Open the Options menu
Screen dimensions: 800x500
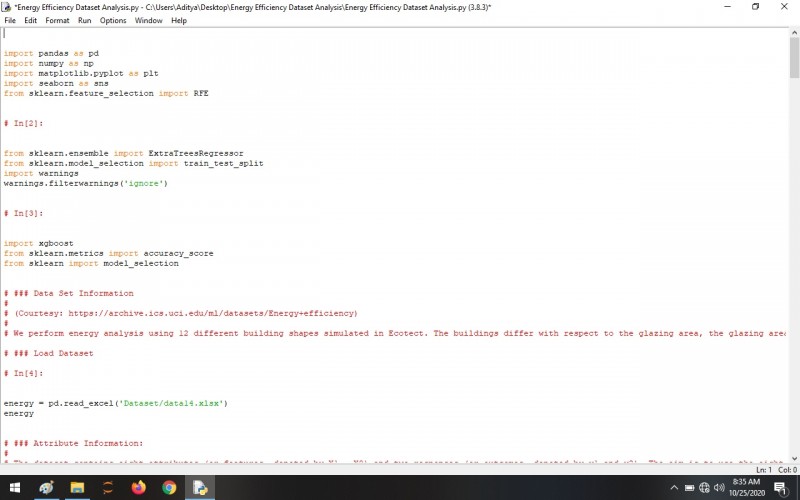pos(113,20)
